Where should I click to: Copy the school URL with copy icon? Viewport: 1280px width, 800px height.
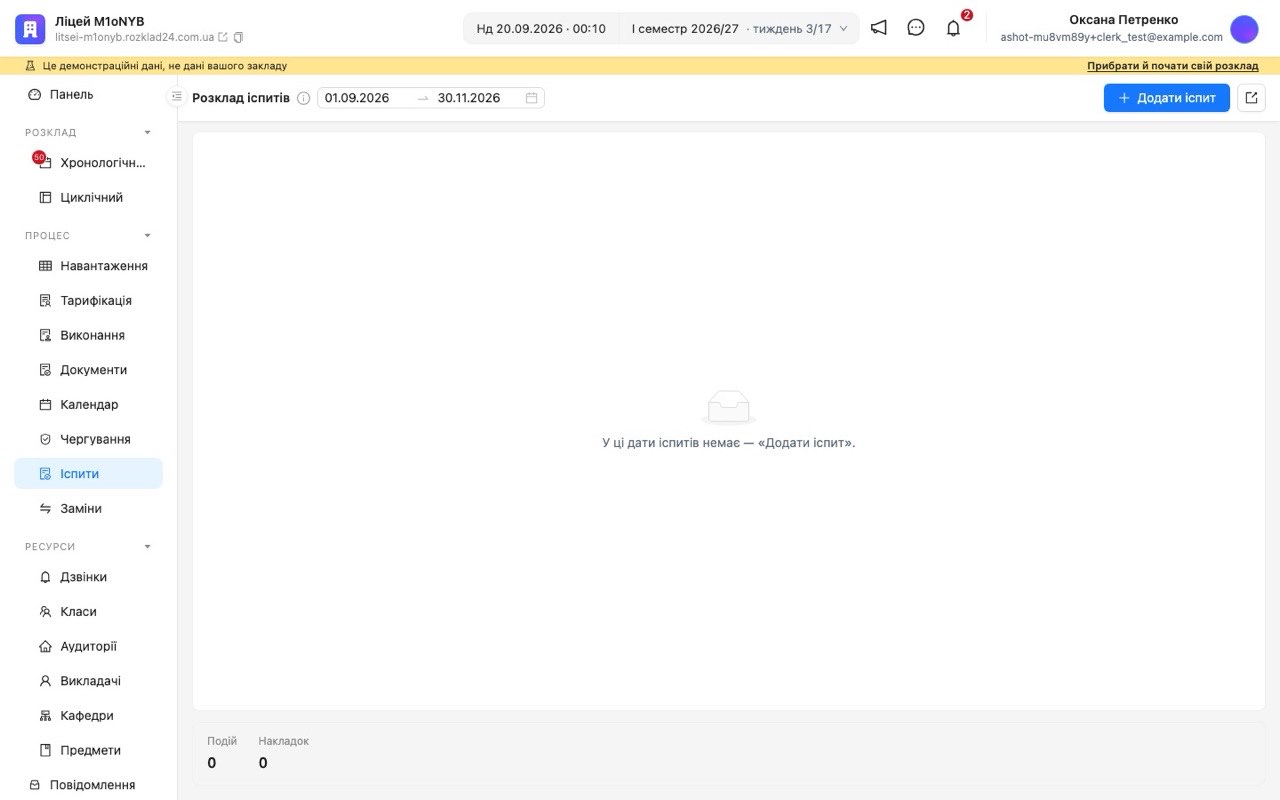[x=238, y=37]
